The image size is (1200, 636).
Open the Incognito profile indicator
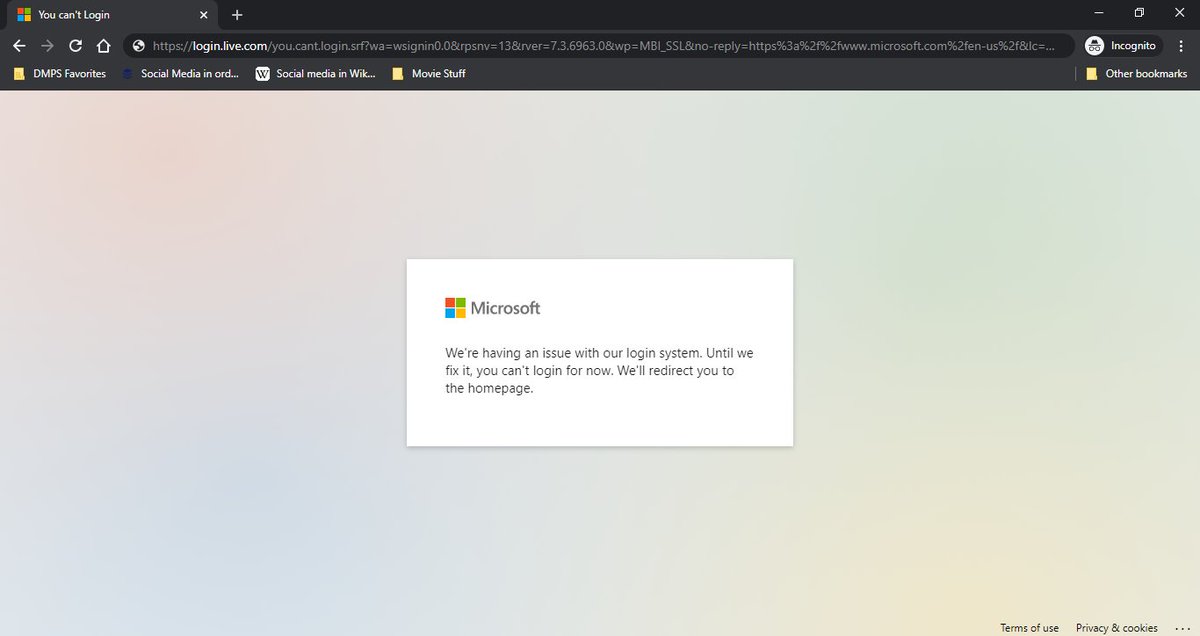click(x=1121, y=46)
